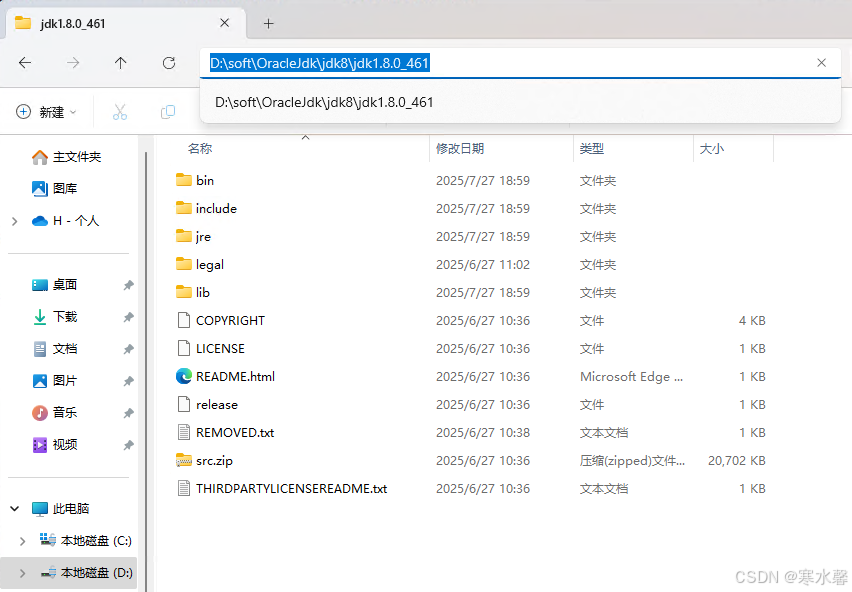
Task: Sort by 名称 (Name) column header
Action: click(x=200, y=148)
